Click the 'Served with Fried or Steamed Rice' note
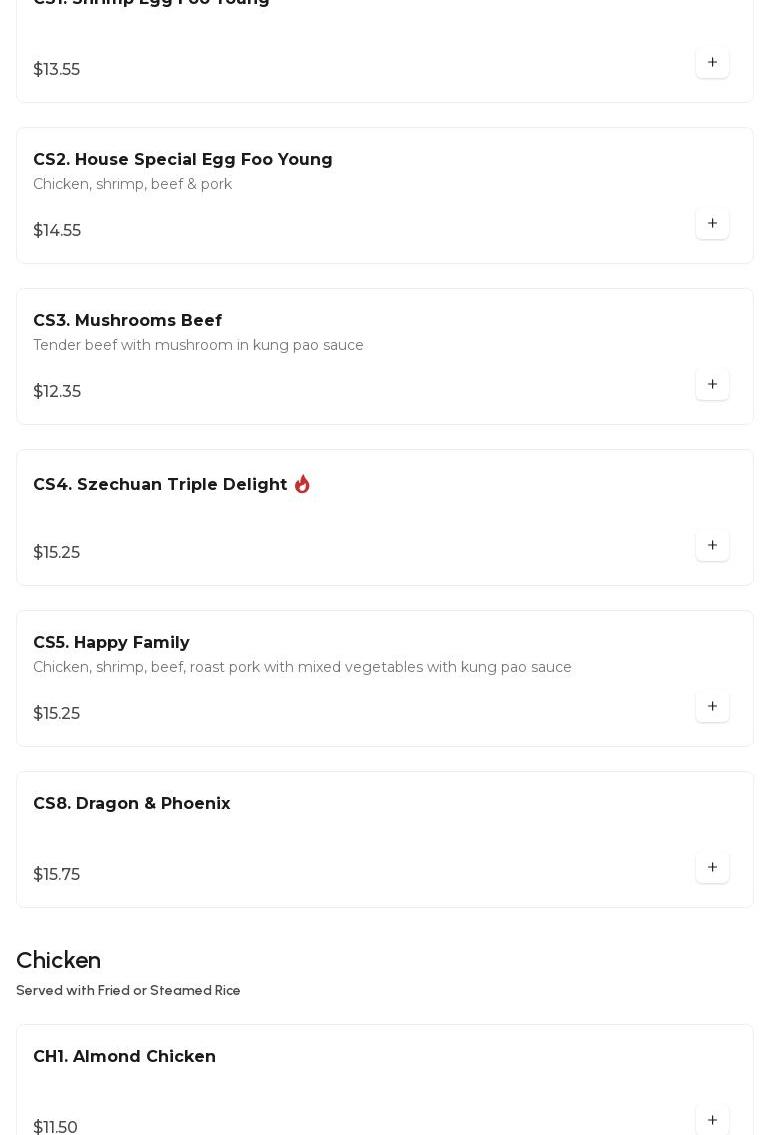The width and height of the screenshot is (770, 1135). click(128, 991)
